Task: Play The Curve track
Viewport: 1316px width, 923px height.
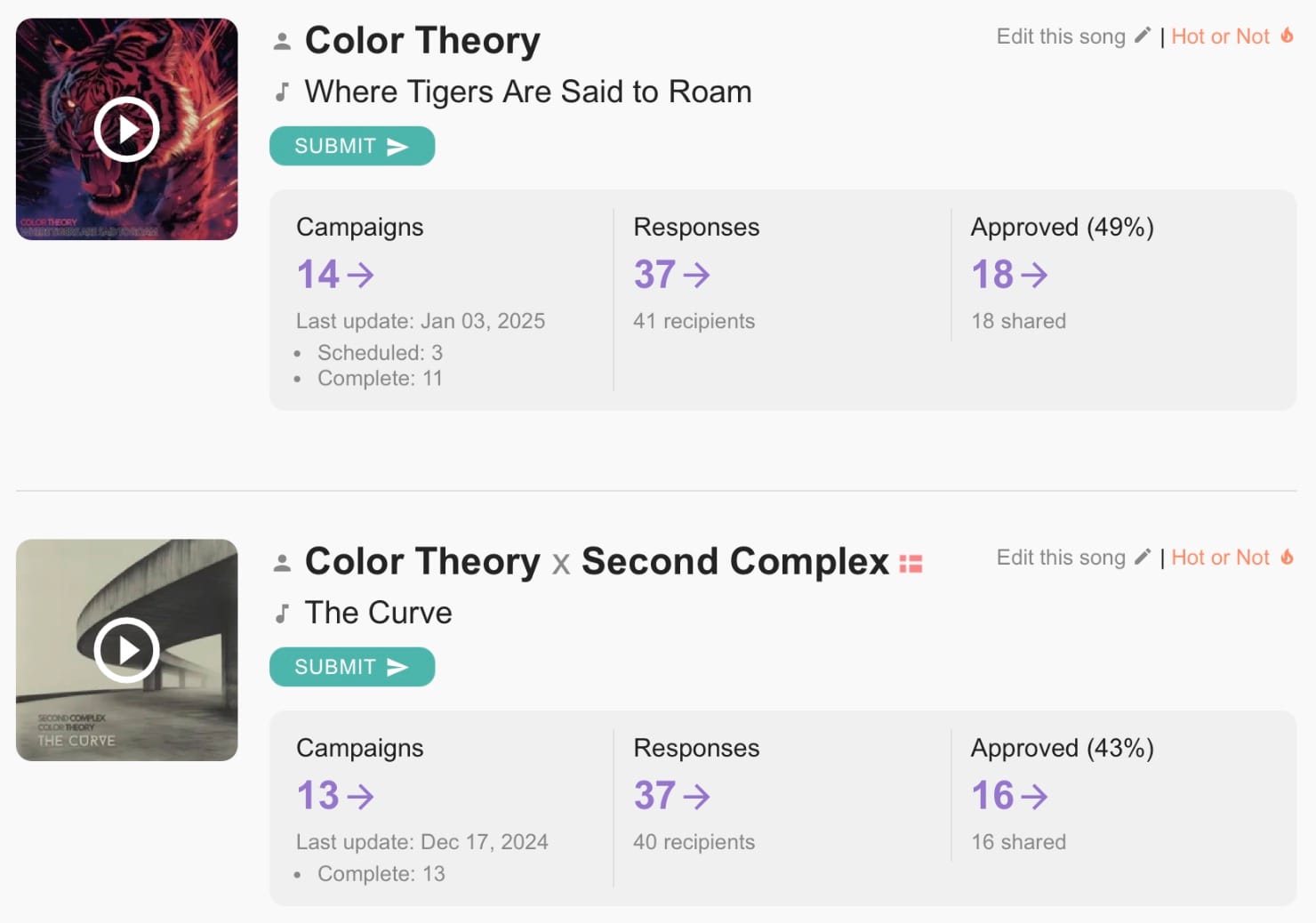Action: (126, 650)
